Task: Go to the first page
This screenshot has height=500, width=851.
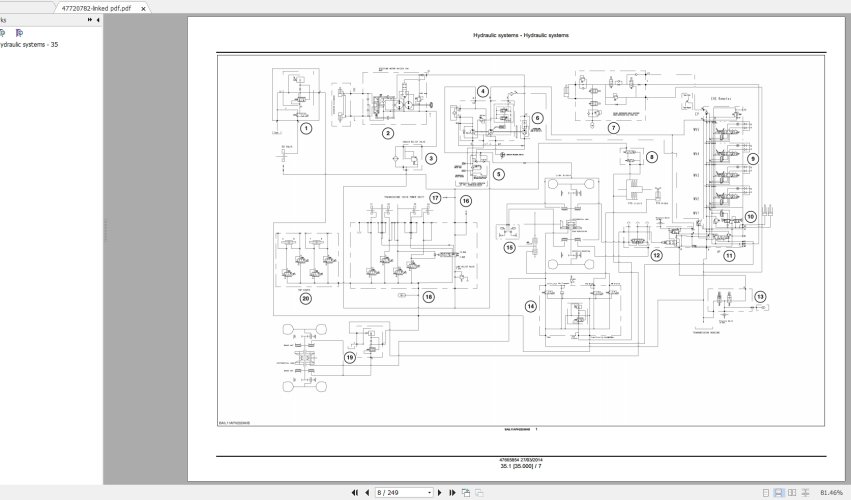Action: (x=354, y=492)
